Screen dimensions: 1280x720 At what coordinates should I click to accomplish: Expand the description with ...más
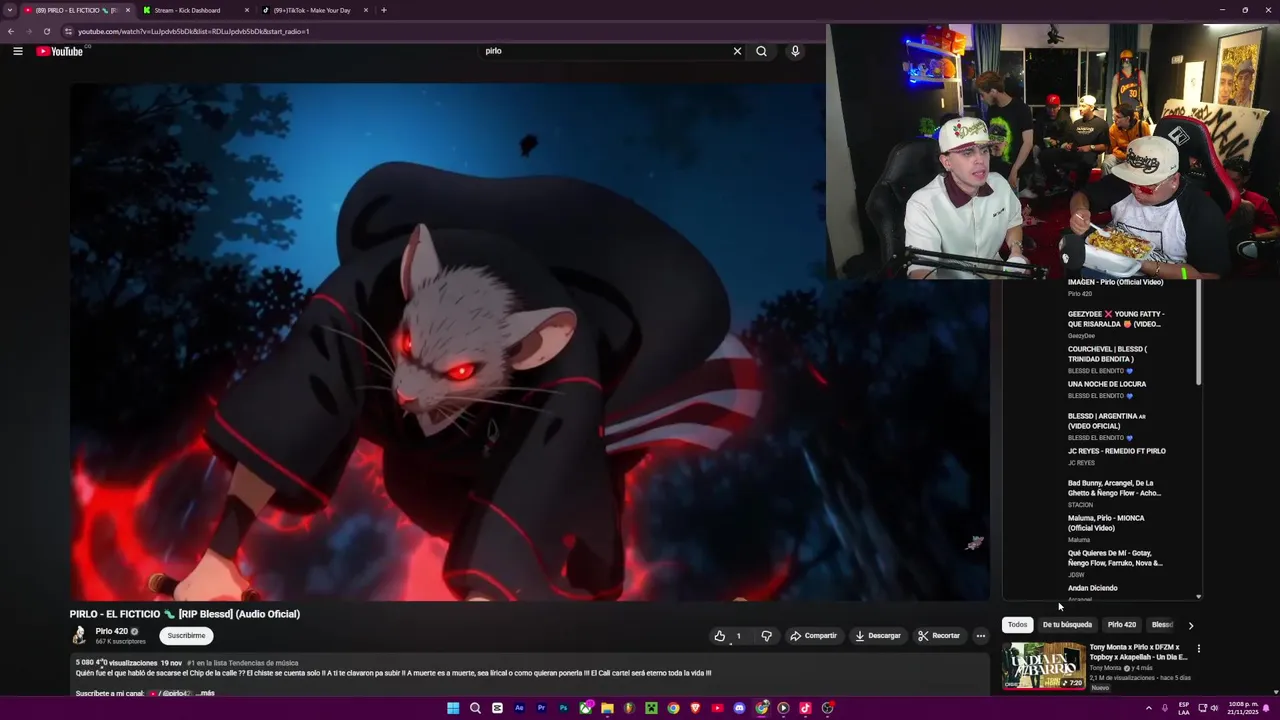click(x=205, y=693)
